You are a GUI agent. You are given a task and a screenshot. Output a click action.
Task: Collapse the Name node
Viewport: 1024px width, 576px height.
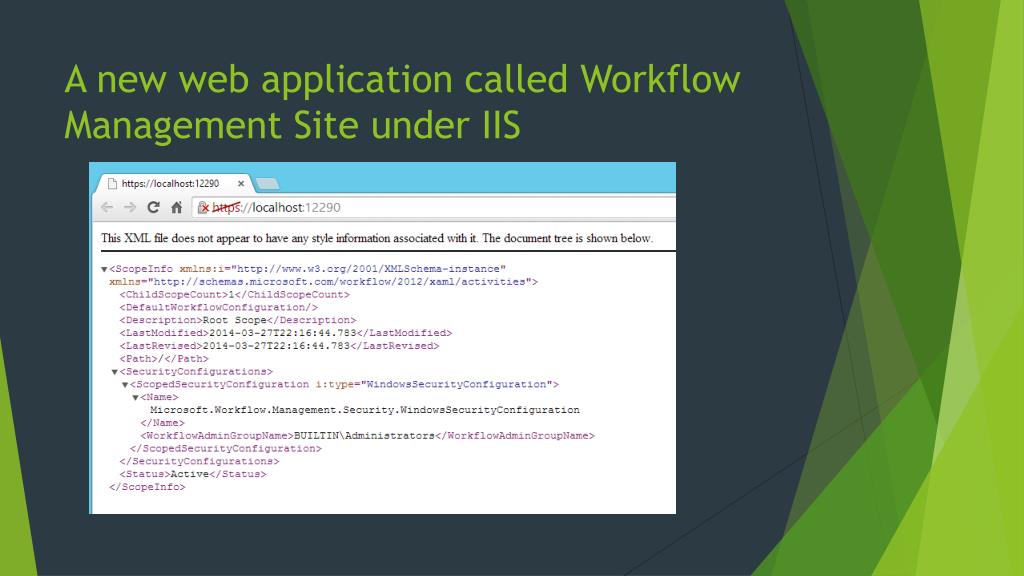point(135,397)
